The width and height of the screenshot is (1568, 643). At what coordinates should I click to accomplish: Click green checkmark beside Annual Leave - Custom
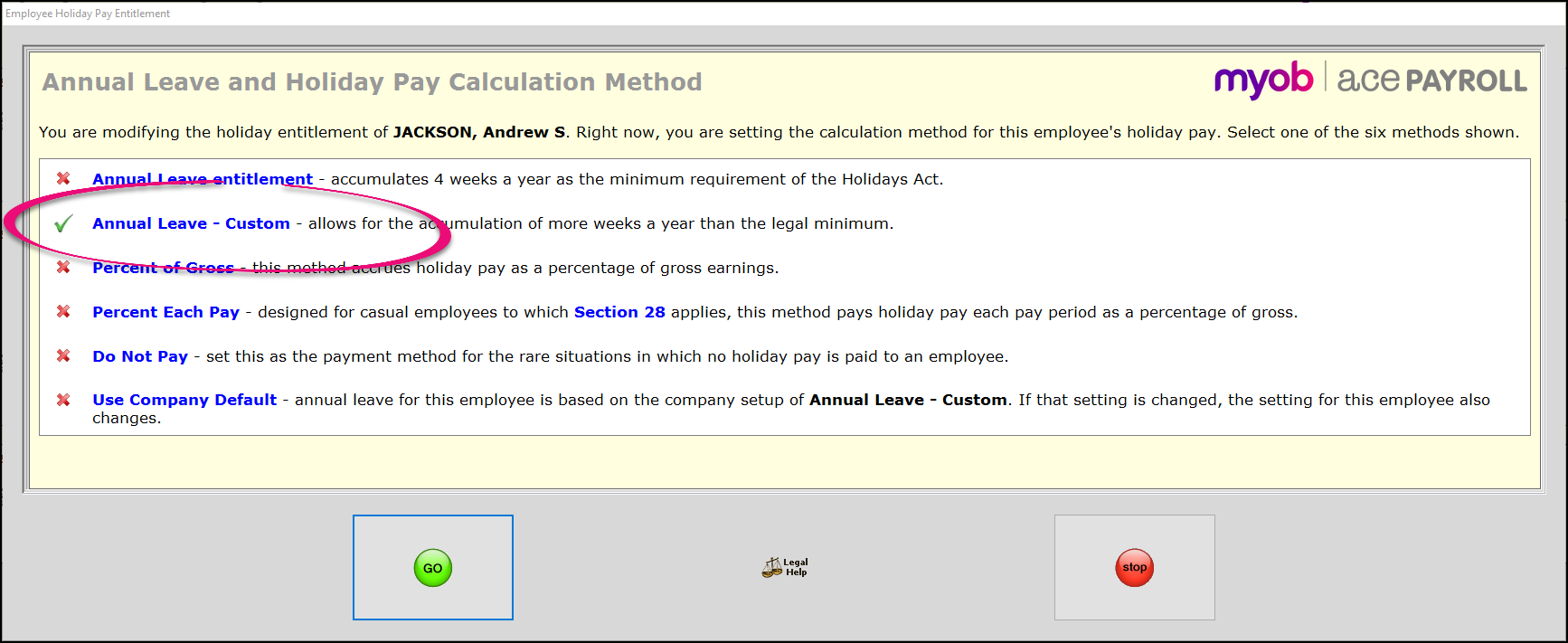click(63, 223)
